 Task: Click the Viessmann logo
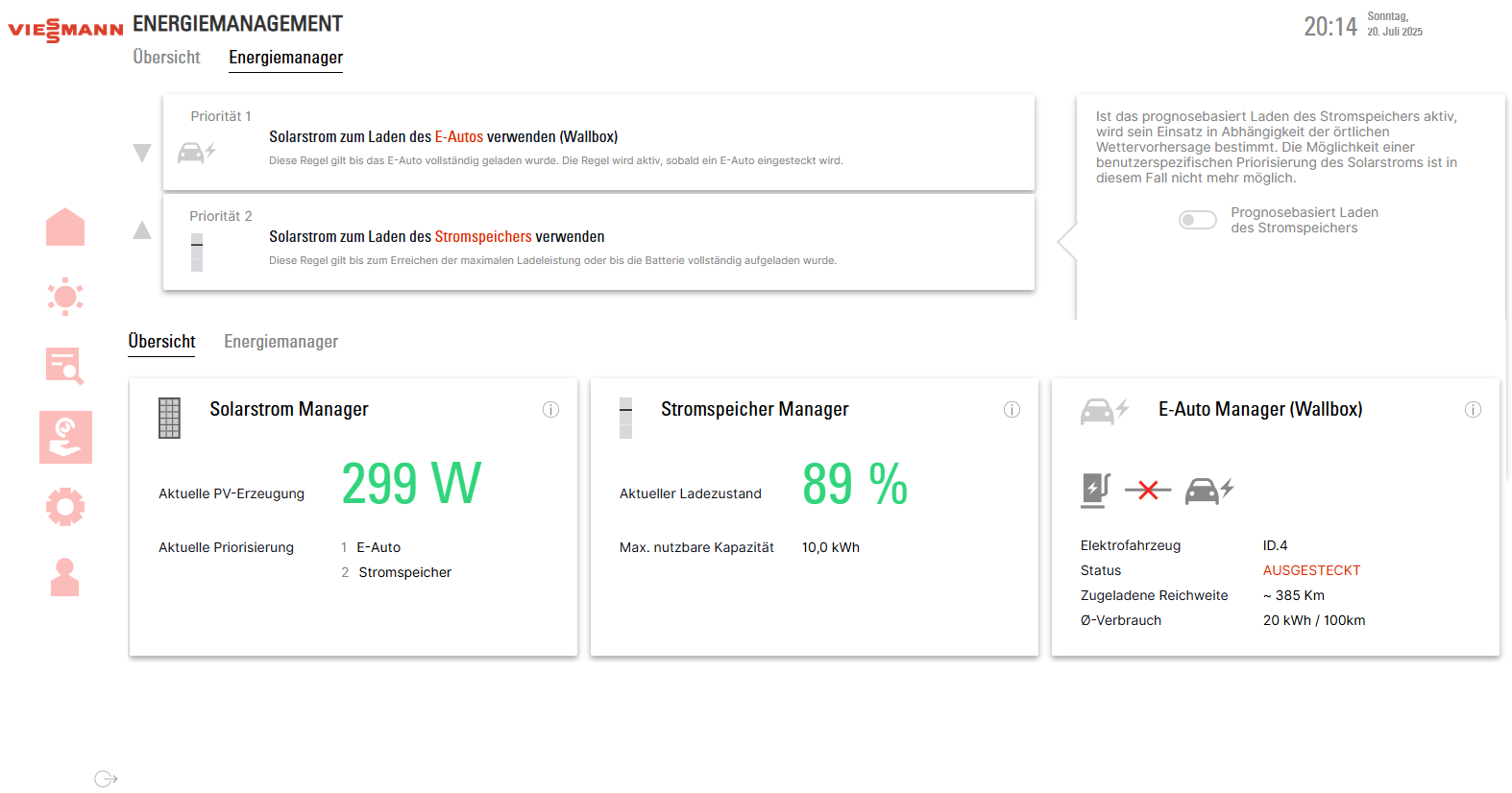point(65,30)
